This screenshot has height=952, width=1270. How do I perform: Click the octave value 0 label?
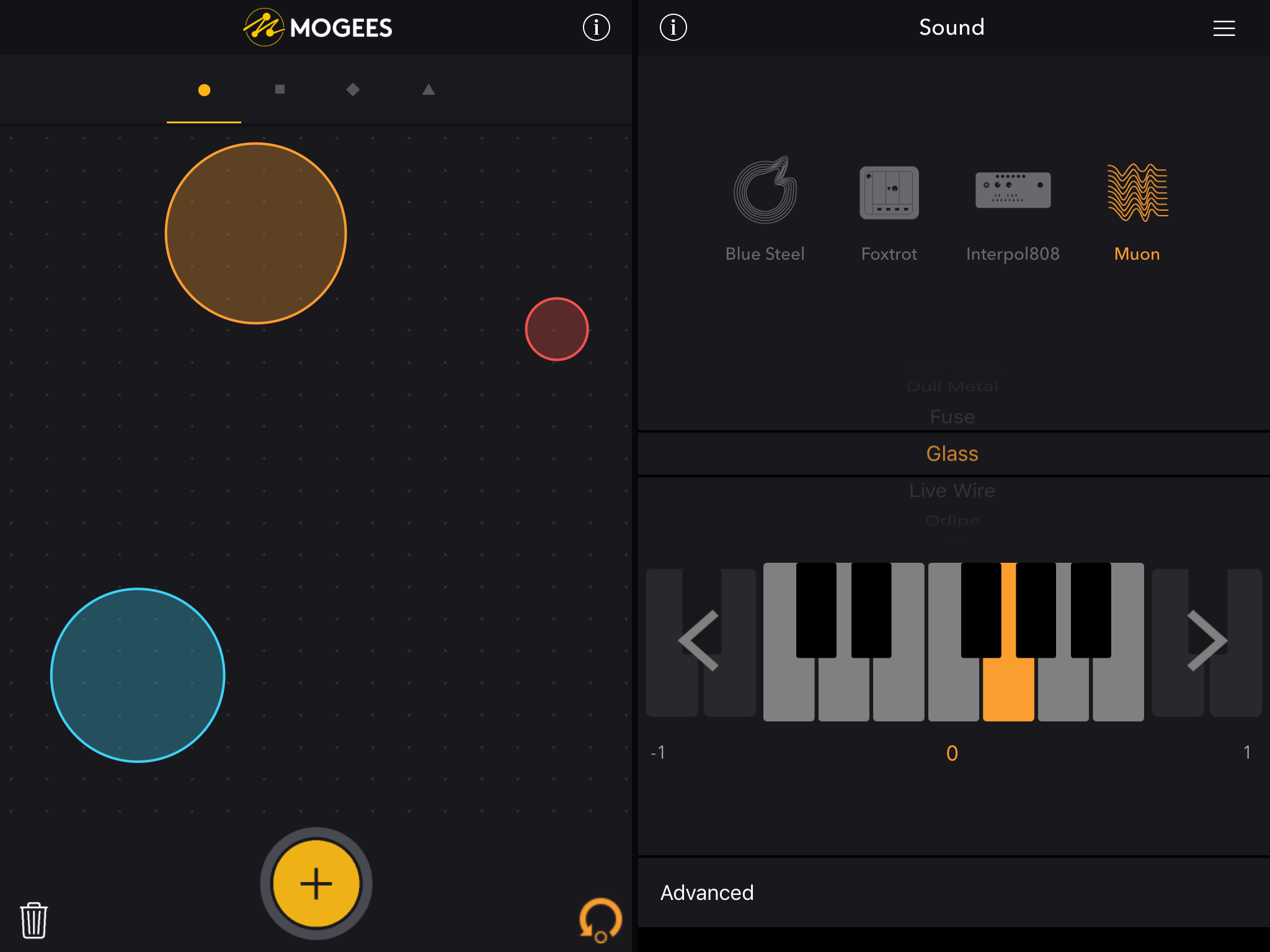point(952,753)
